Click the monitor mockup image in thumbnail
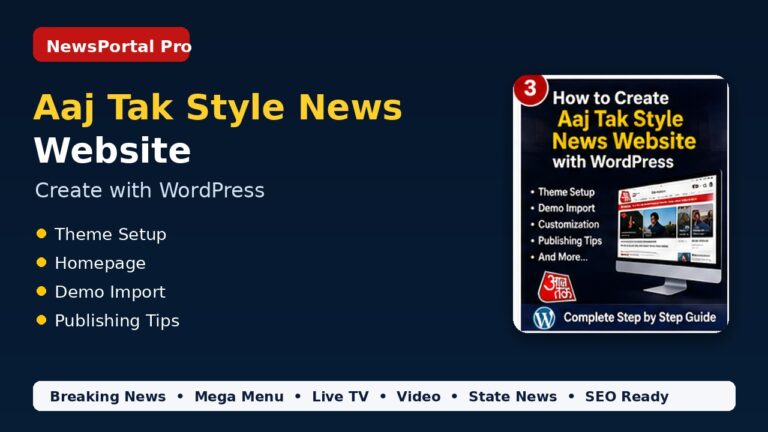 pyautogui.click(x=669, y=233)
